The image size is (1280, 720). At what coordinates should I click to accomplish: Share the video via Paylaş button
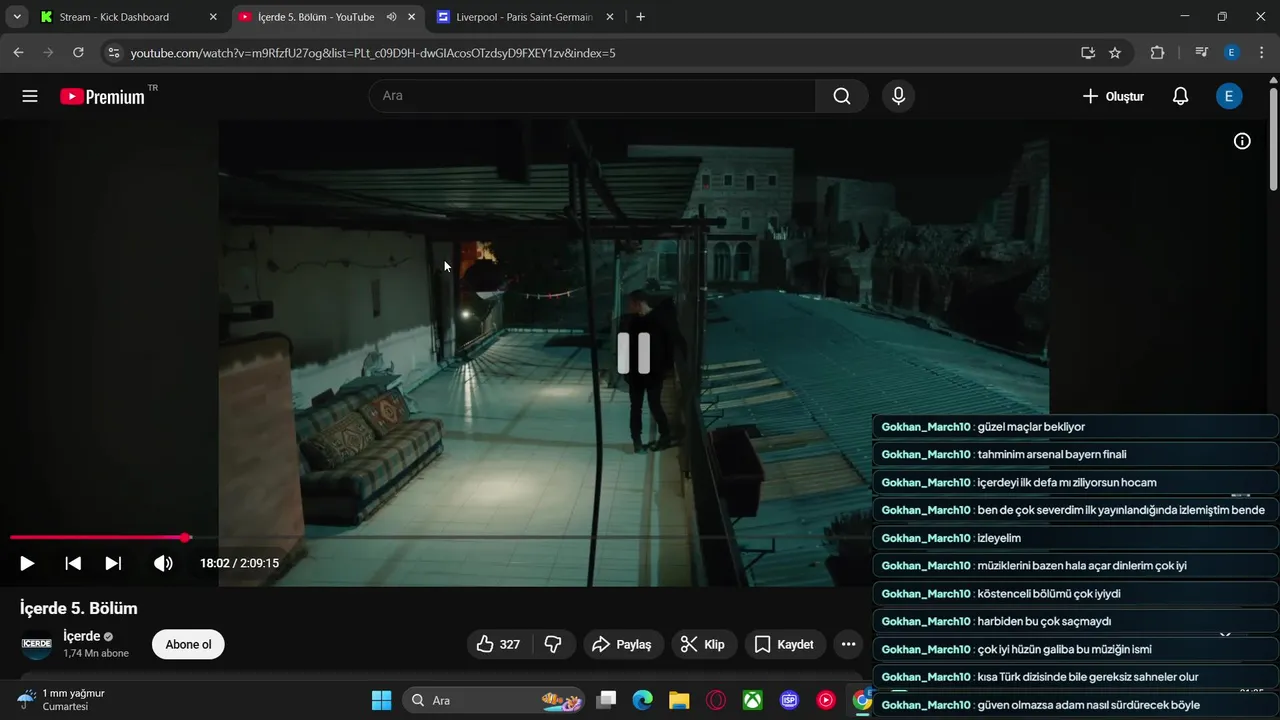[622, 644]
